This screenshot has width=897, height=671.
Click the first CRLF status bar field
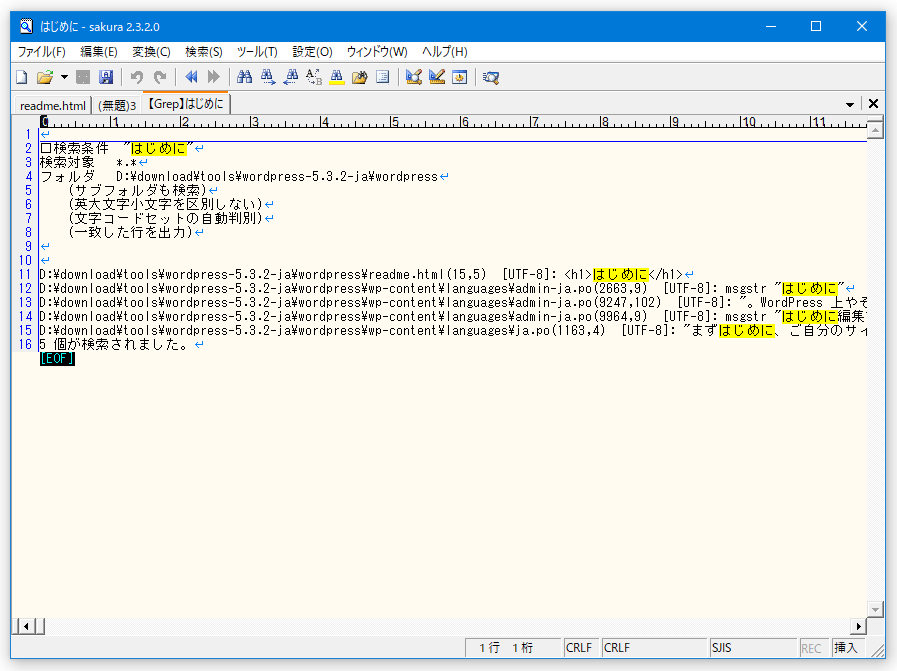(x=581, y=648)
